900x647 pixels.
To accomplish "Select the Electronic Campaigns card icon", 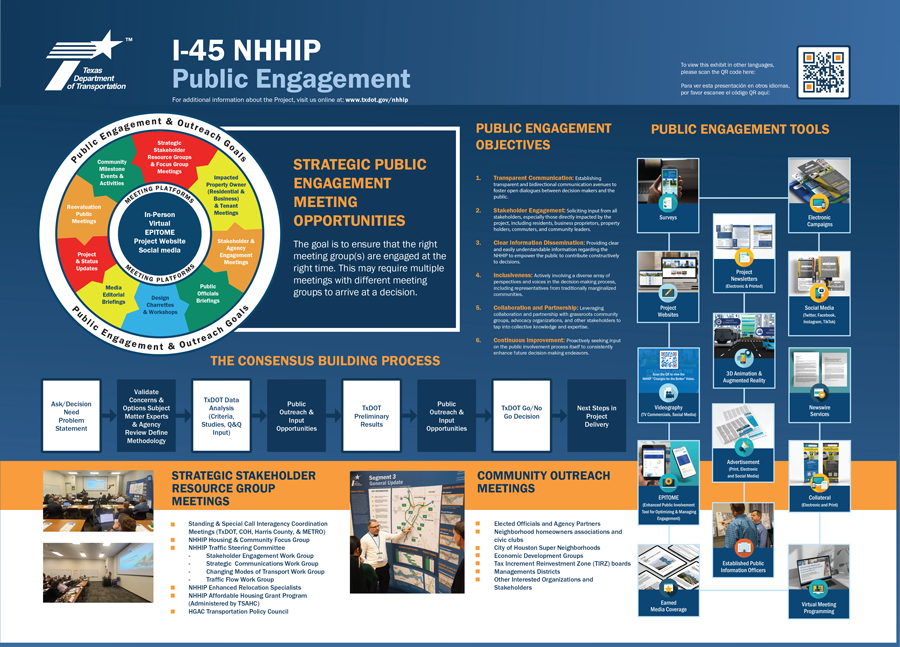I will point(819,202).
